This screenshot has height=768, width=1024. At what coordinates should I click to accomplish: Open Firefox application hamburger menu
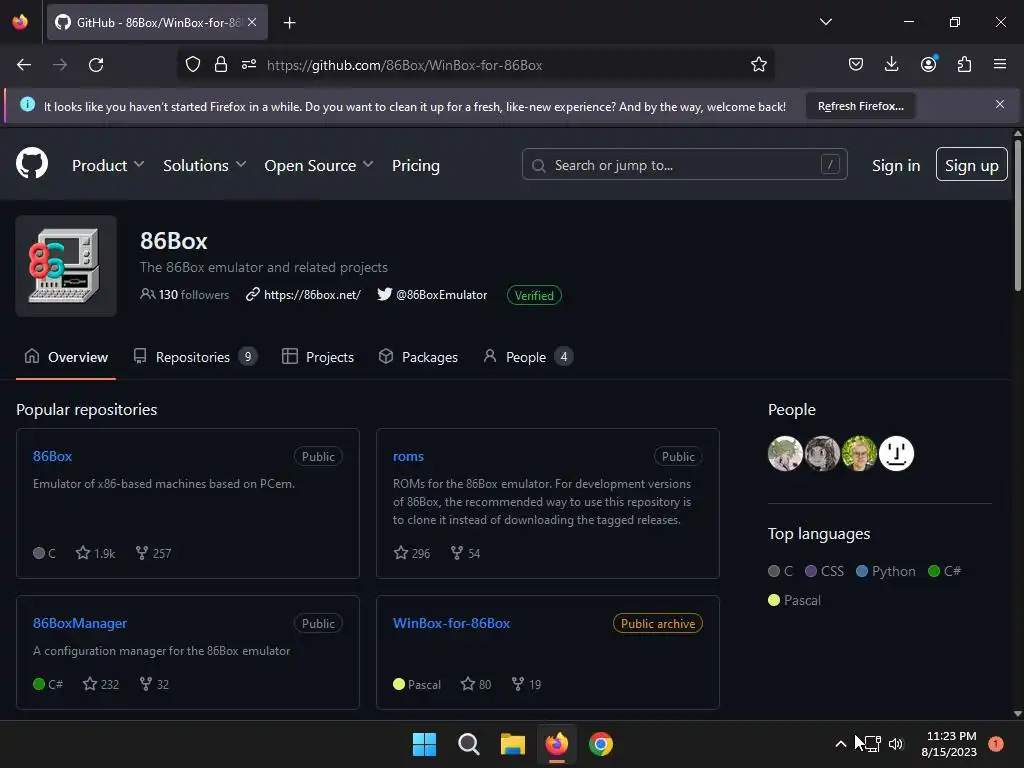click(1000, 65)
